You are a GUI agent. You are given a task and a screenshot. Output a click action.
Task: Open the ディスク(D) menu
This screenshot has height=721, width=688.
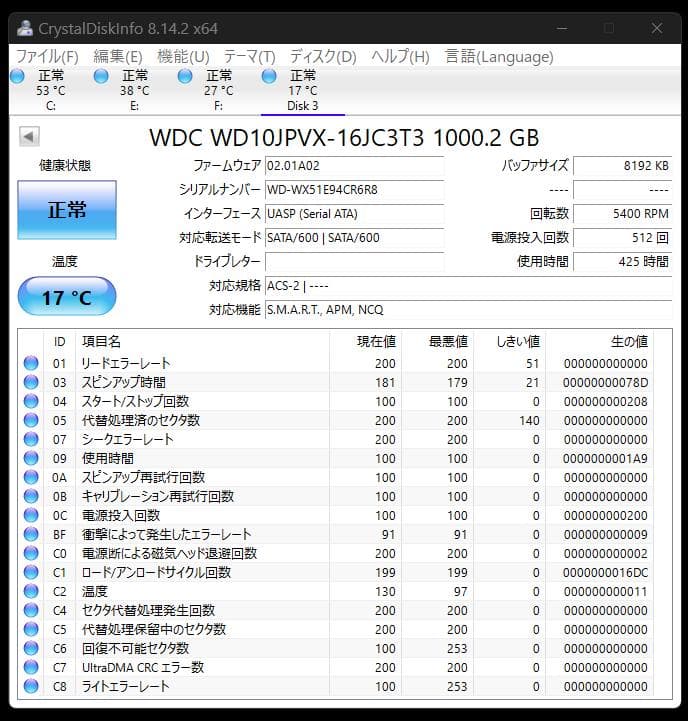[323, 57]
